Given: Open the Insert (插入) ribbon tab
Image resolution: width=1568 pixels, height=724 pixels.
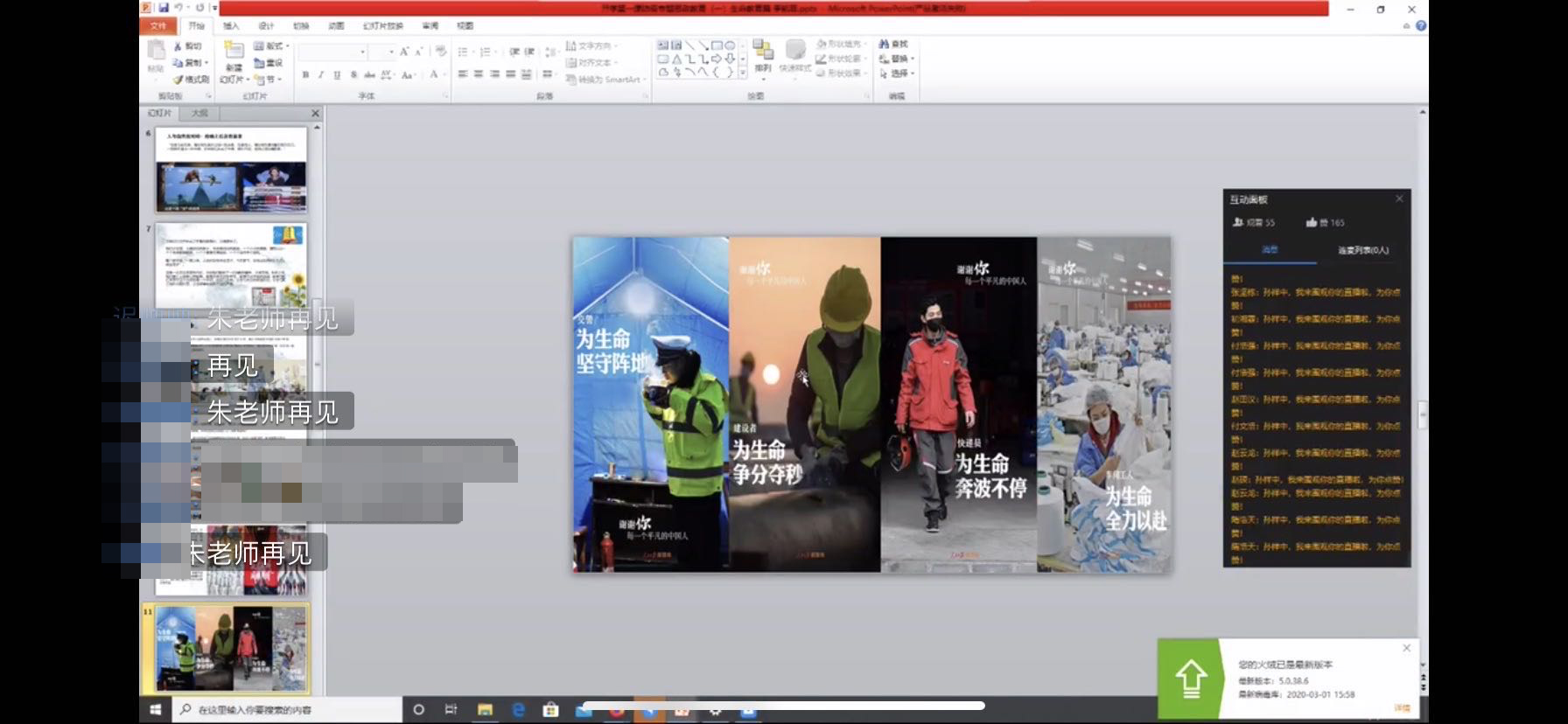Looking at the screenshot, I should [x=231, y=26].
